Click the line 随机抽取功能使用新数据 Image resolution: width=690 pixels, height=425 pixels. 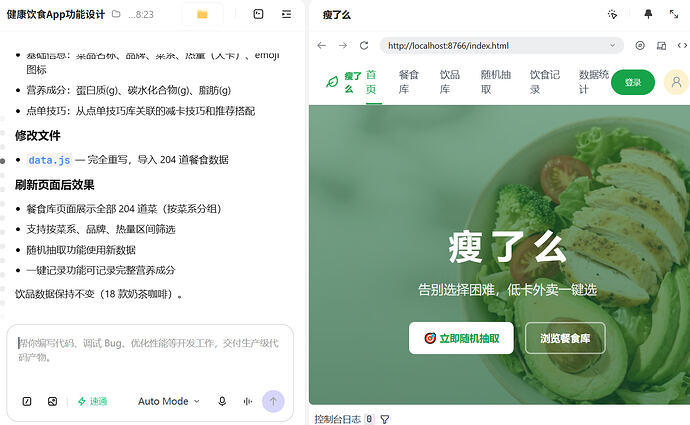(81, 249)
